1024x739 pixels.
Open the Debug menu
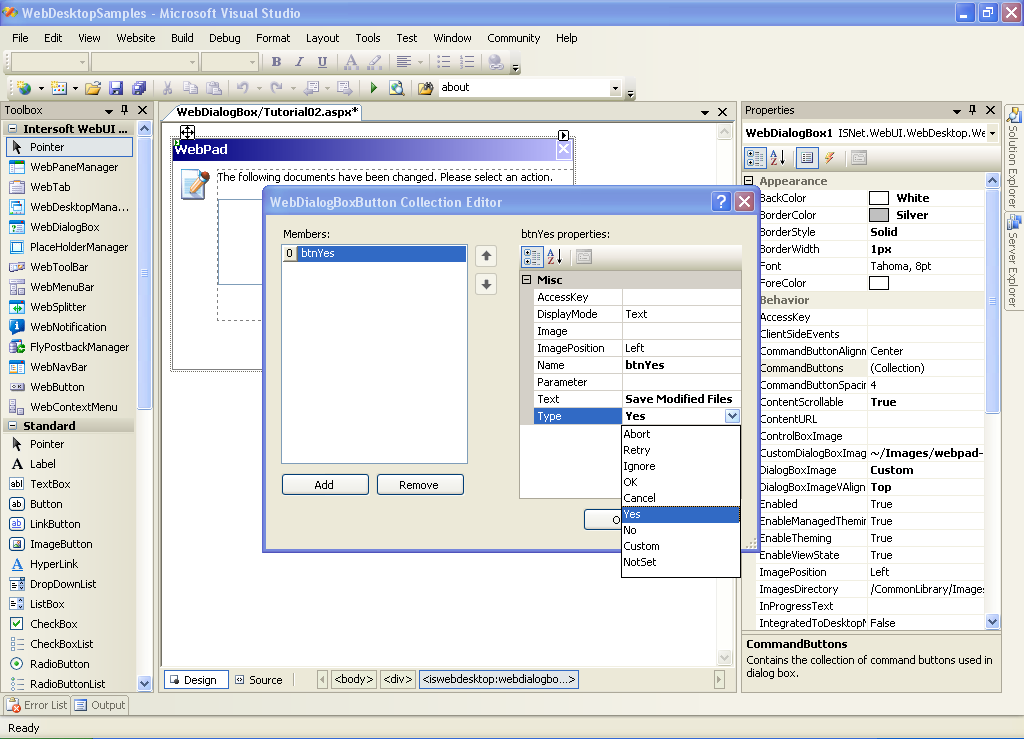[224, 38]
